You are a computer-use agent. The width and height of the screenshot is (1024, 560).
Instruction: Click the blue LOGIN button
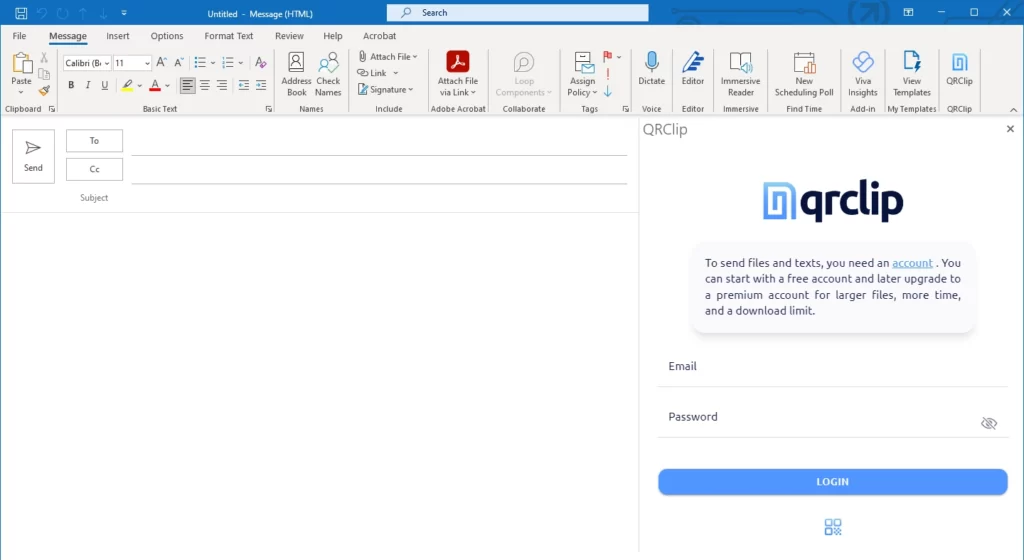tap(833, 482)
